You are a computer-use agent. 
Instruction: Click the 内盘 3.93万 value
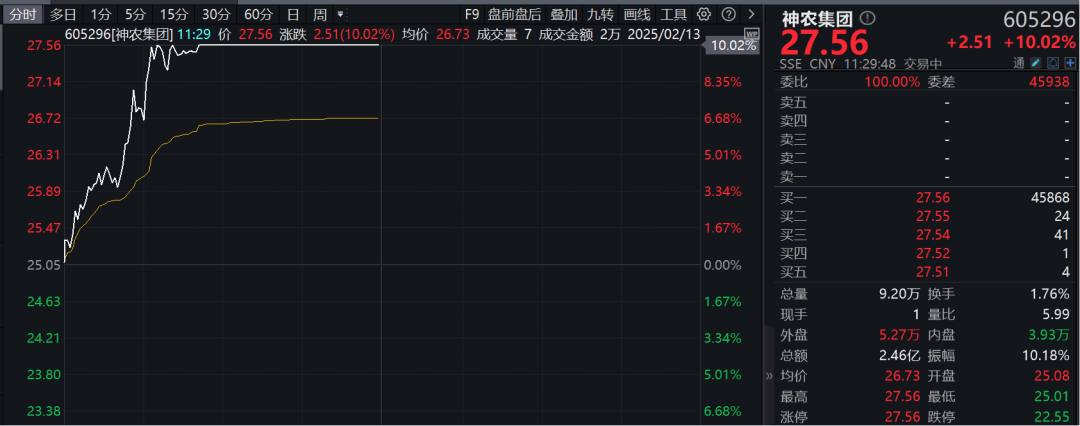(x=1048, y=335)
